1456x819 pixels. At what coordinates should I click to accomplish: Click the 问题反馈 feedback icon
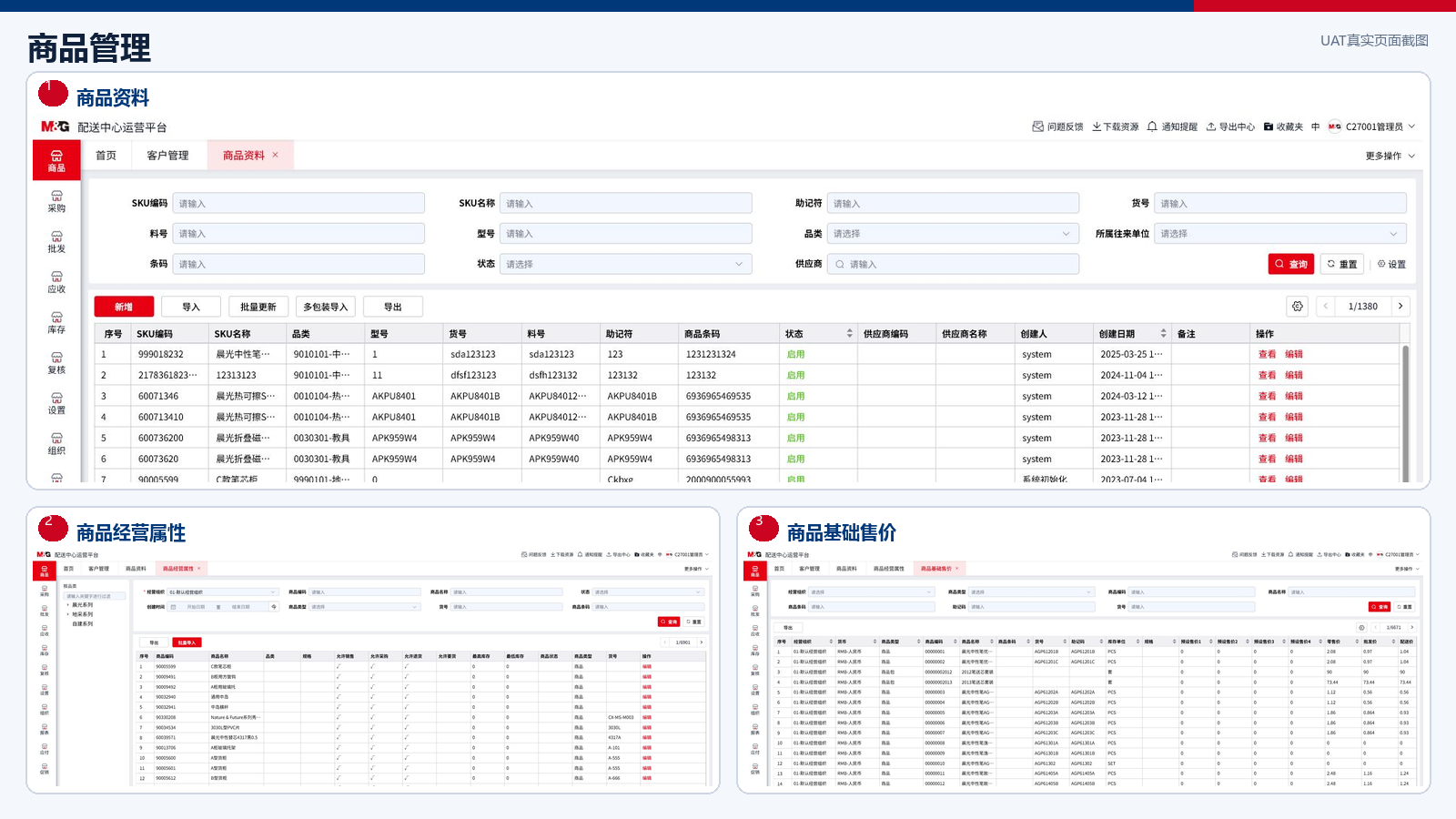[1037, 126]
